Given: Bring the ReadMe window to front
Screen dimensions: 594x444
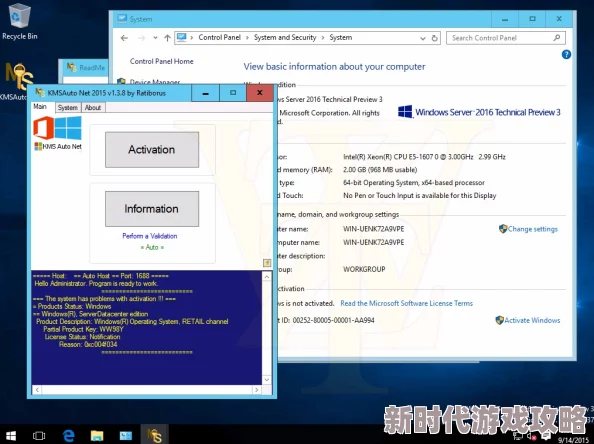Looking at the screenshot, I should [86, 67].
